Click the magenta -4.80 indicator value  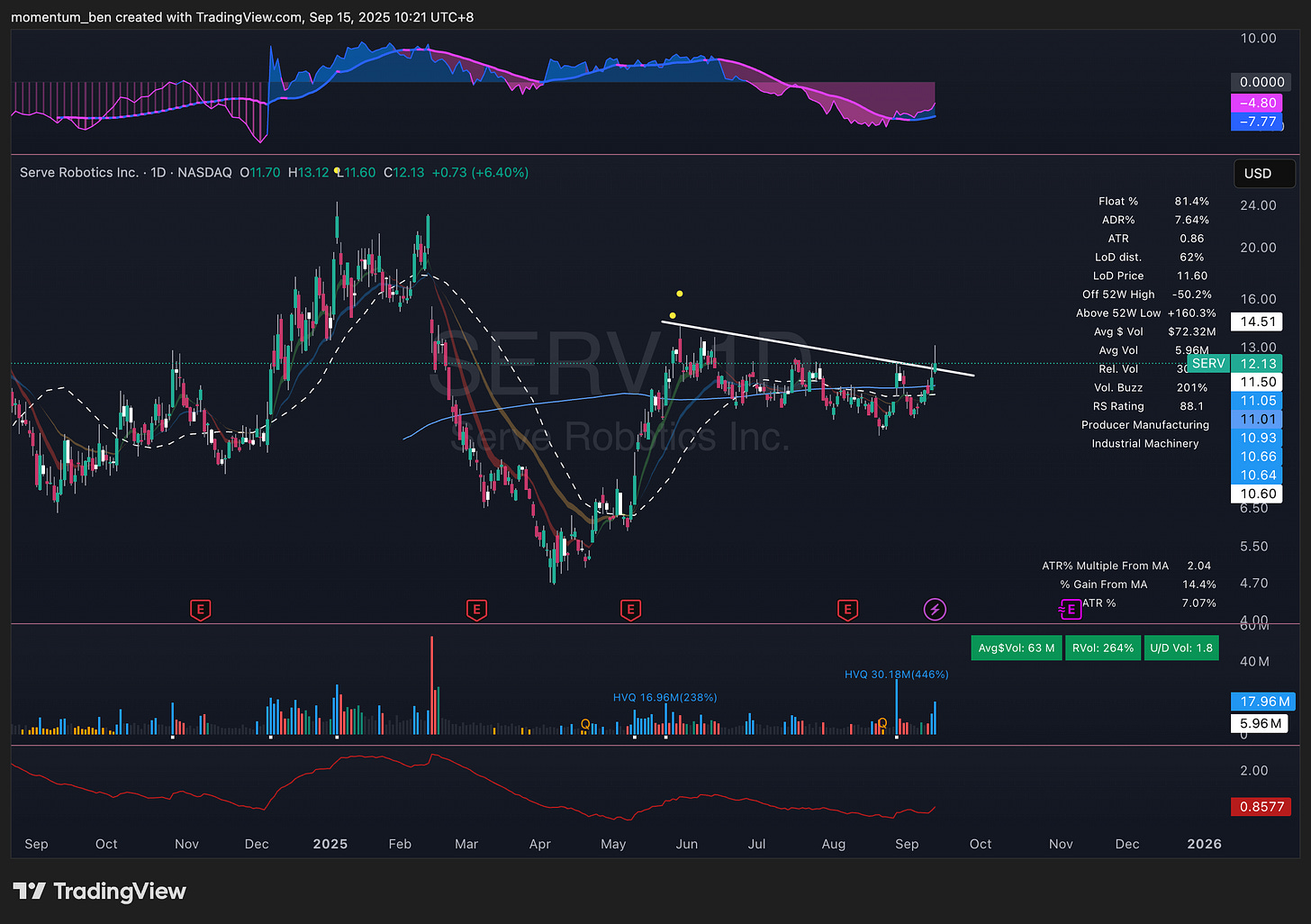point(1257,103)
